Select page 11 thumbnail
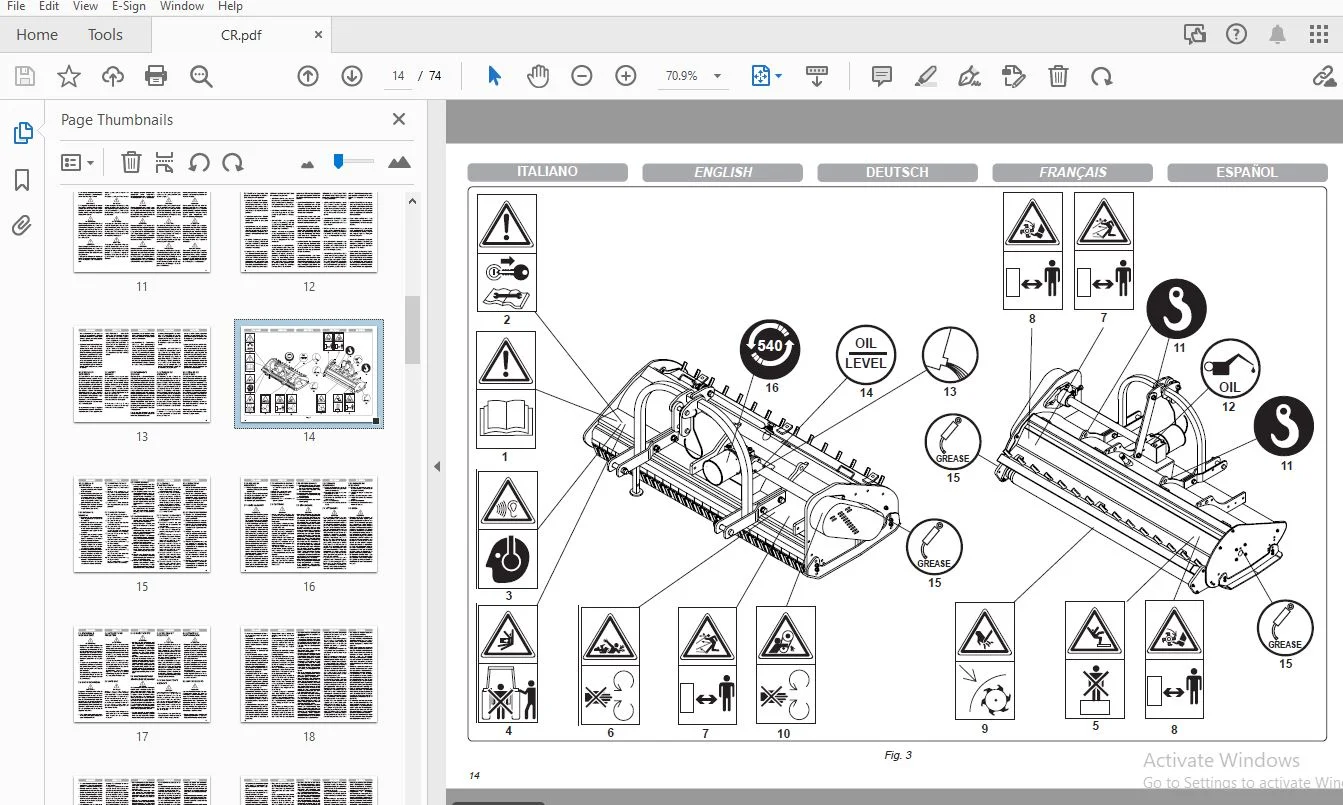The image size is (1343, 805). (142, 232)
